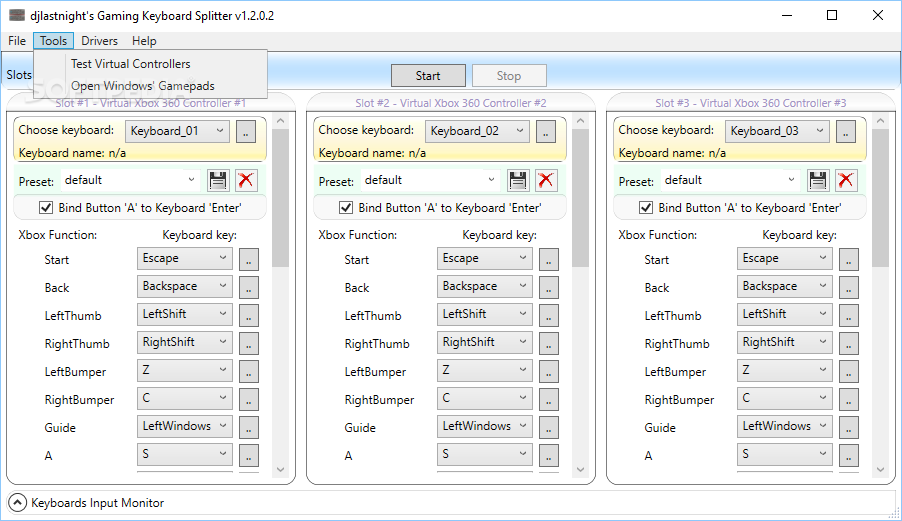
Task: Open Preset default dropdown in Slot #1
Action: [130, 180]
